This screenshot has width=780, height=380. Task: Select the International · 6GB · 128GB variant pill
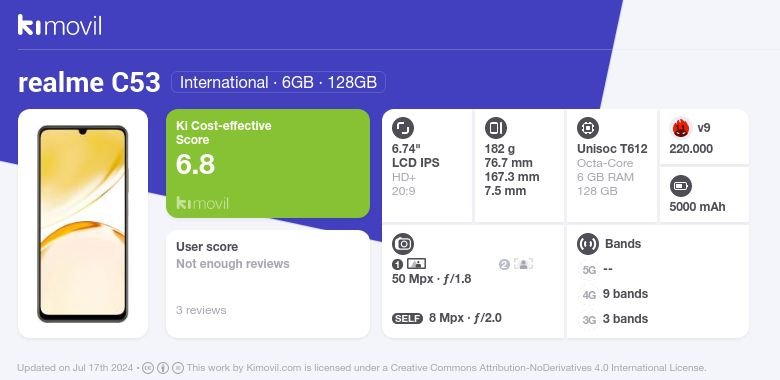[x=278, y=82]
